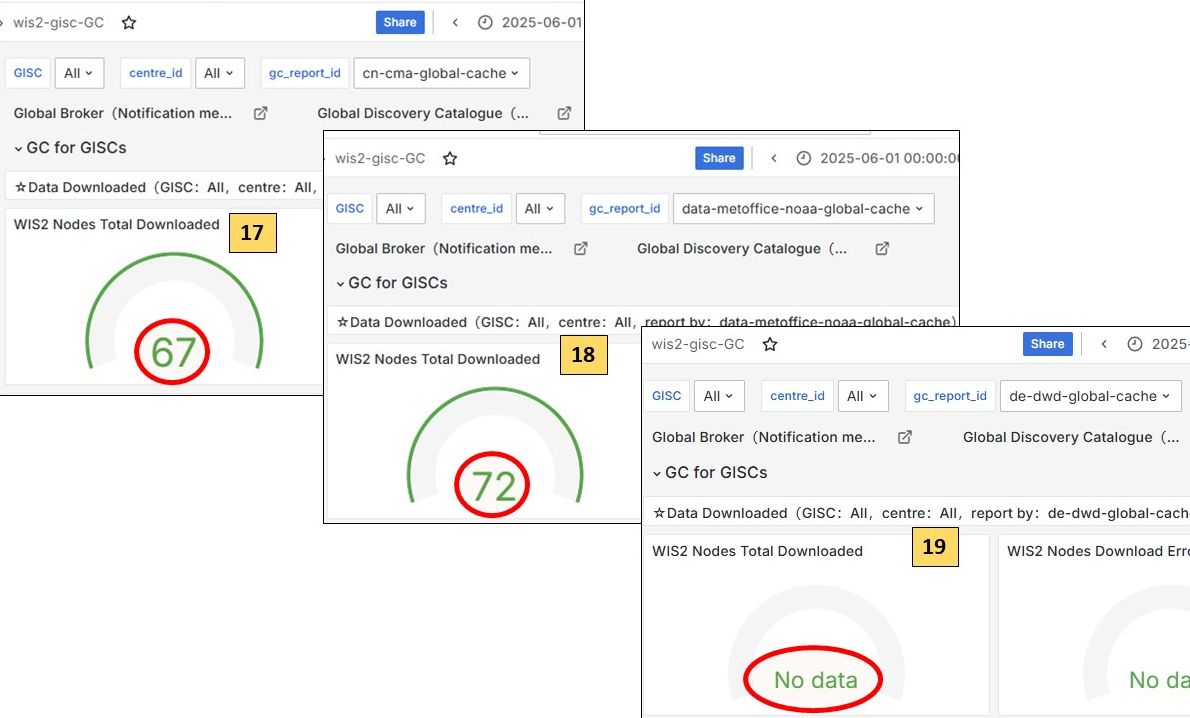Click the gauge value 72 in the panel
This screenshot has height=718, width=1190.
(x=493, y=485)
